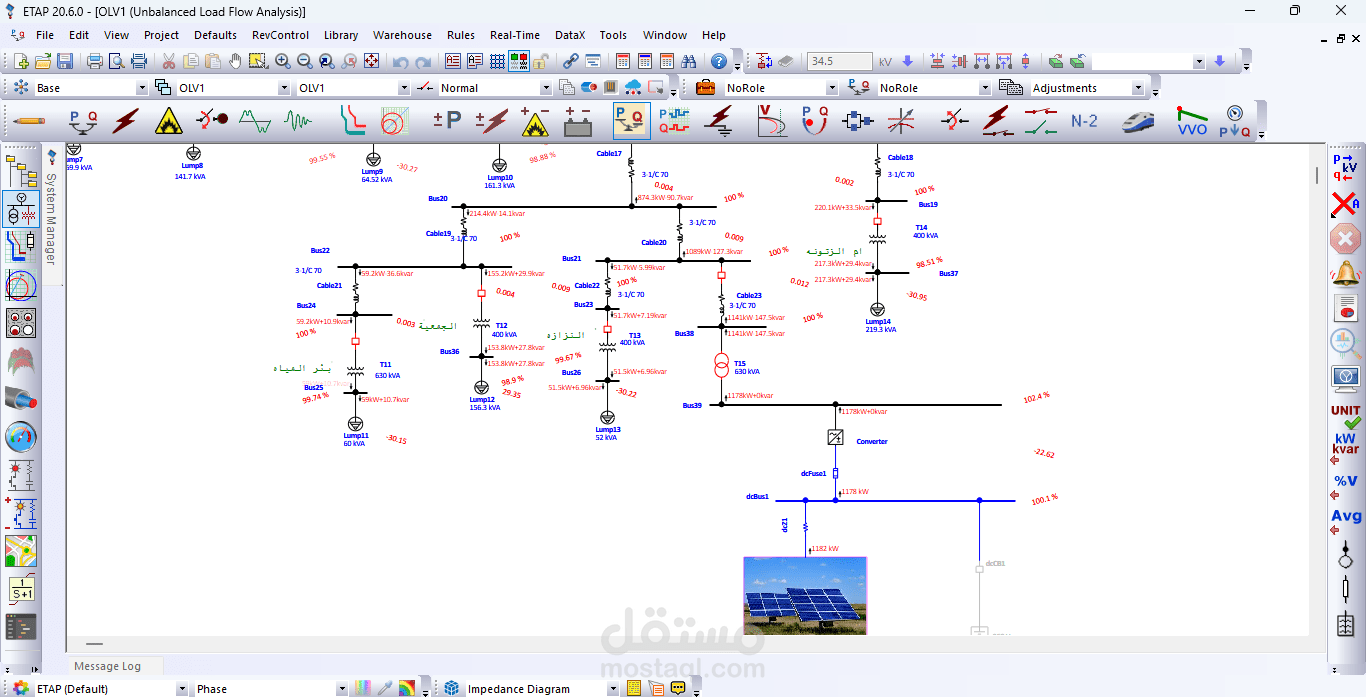Toggle the Avg average display option

(x=1346, y=516)
